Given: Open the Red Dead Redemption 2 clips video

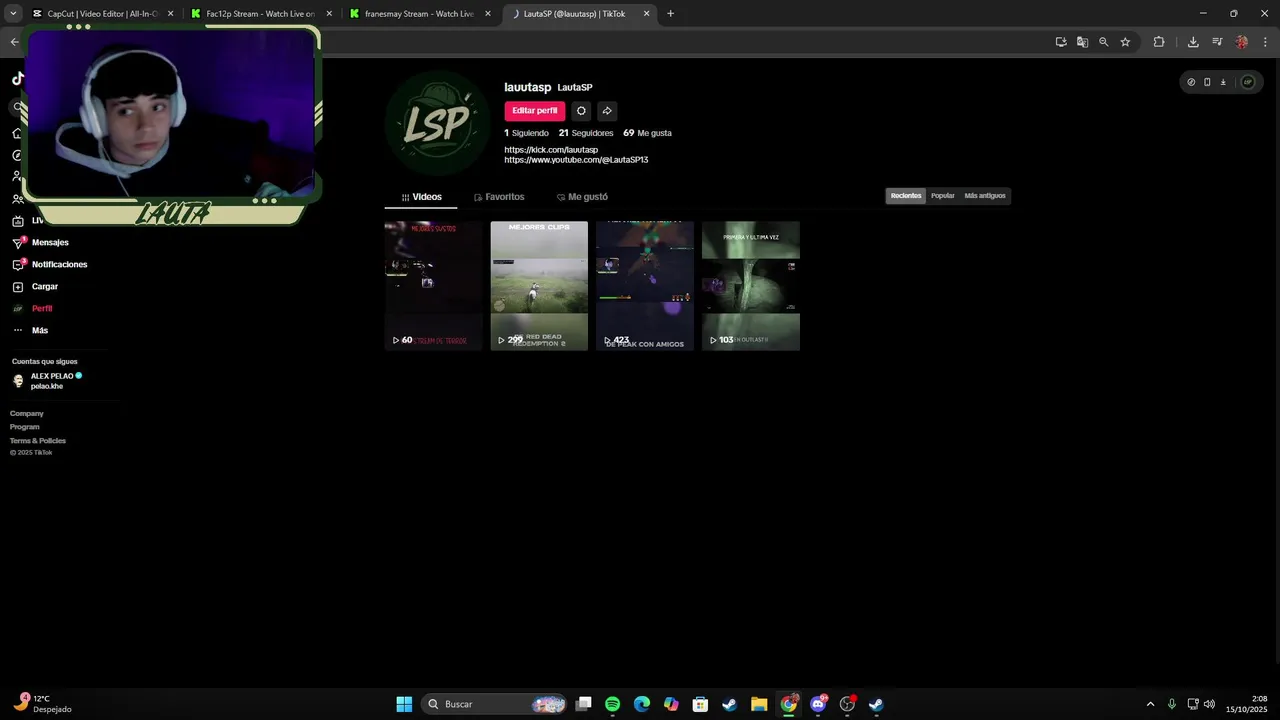Looking at the screenshot, I should (539, 286).
